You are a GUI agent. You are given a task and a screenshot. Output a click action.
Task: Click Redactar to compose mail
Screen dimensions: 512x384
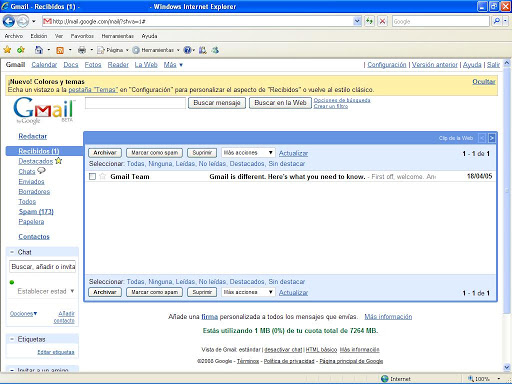(x=33, y=136)
